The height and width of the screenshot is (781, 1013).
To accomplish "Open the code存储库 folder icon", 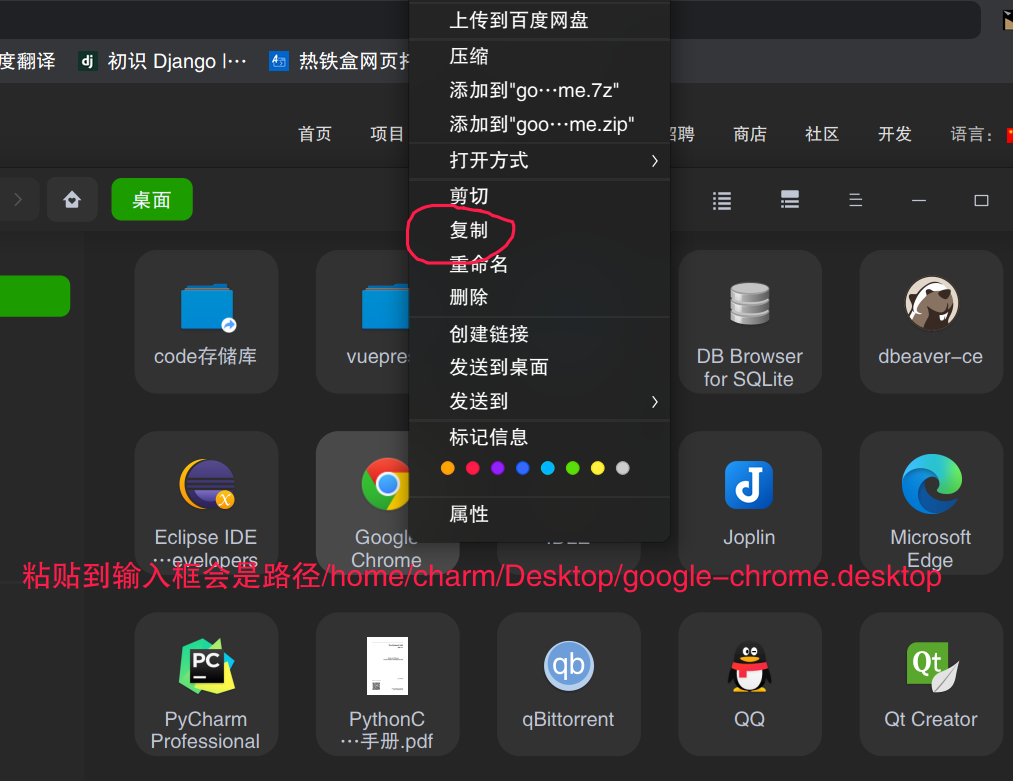I will click(x=207, y=308).
